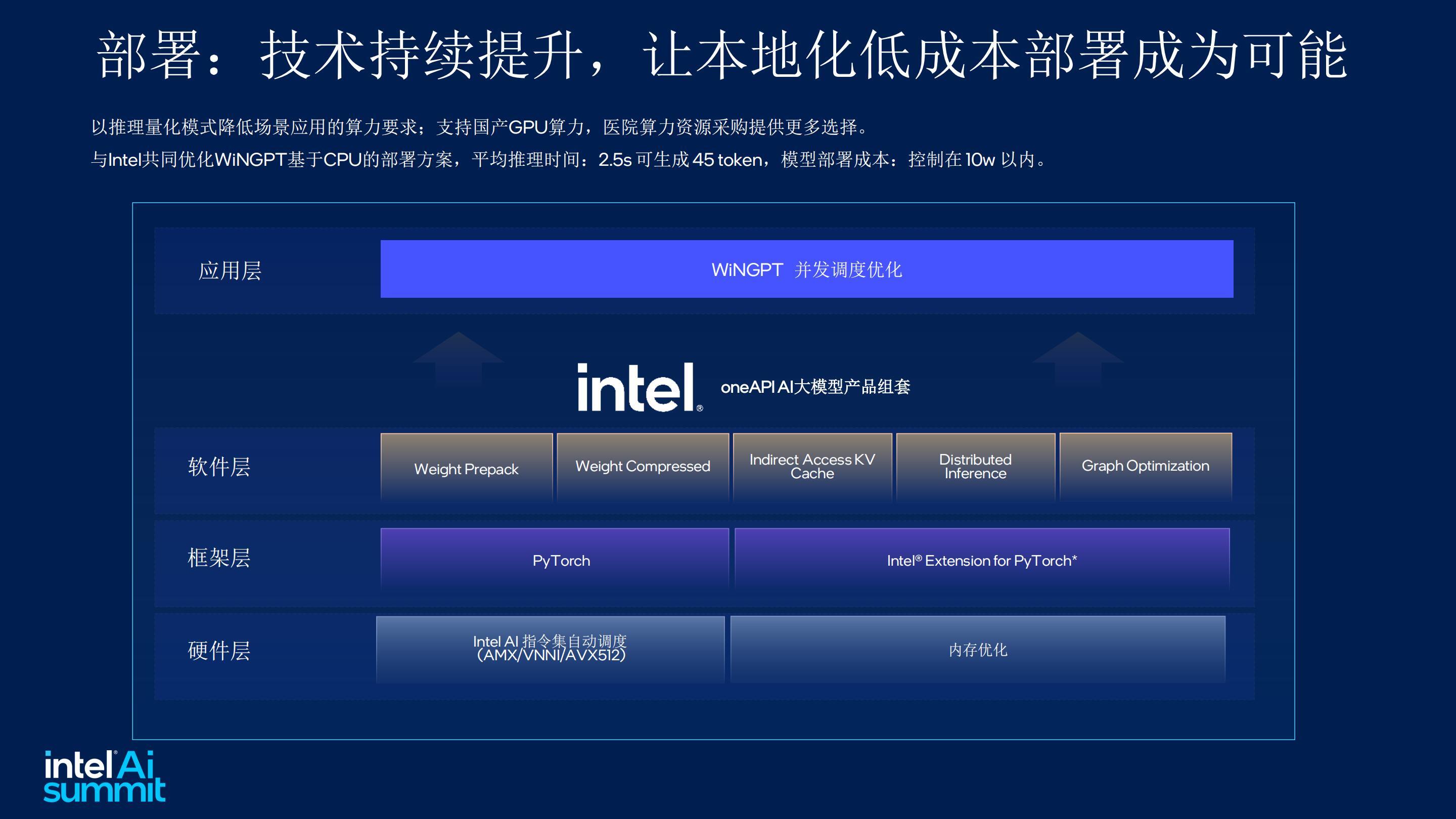The height and width of the screenshot is (819, 1456).
Task: Click the Distributed Inference box
Action: point(976,468)
